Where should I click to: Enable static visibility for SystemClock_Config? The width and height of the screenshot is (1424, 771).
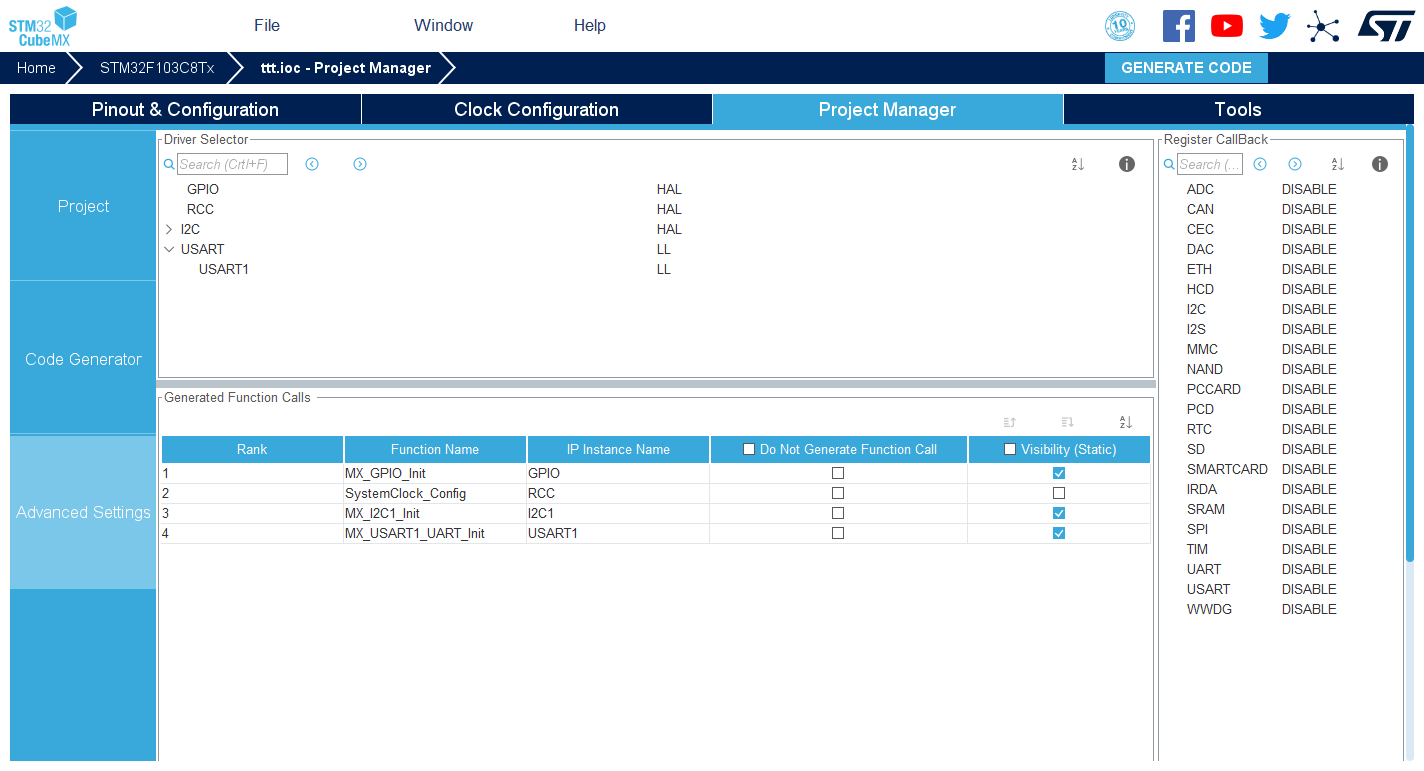(1059, 493)
